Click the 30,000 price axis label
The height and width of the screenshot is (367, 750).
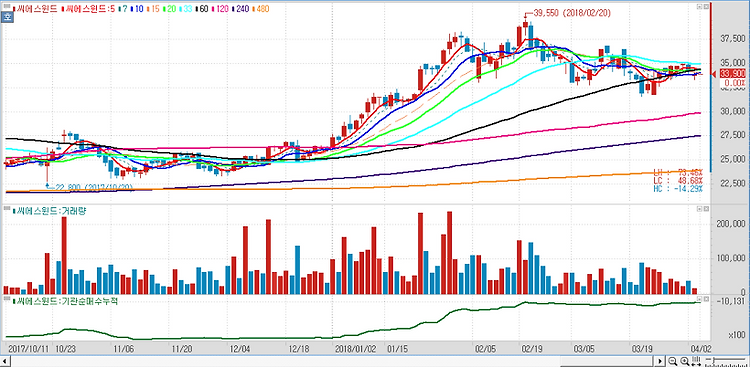click(x=732, y=111)
